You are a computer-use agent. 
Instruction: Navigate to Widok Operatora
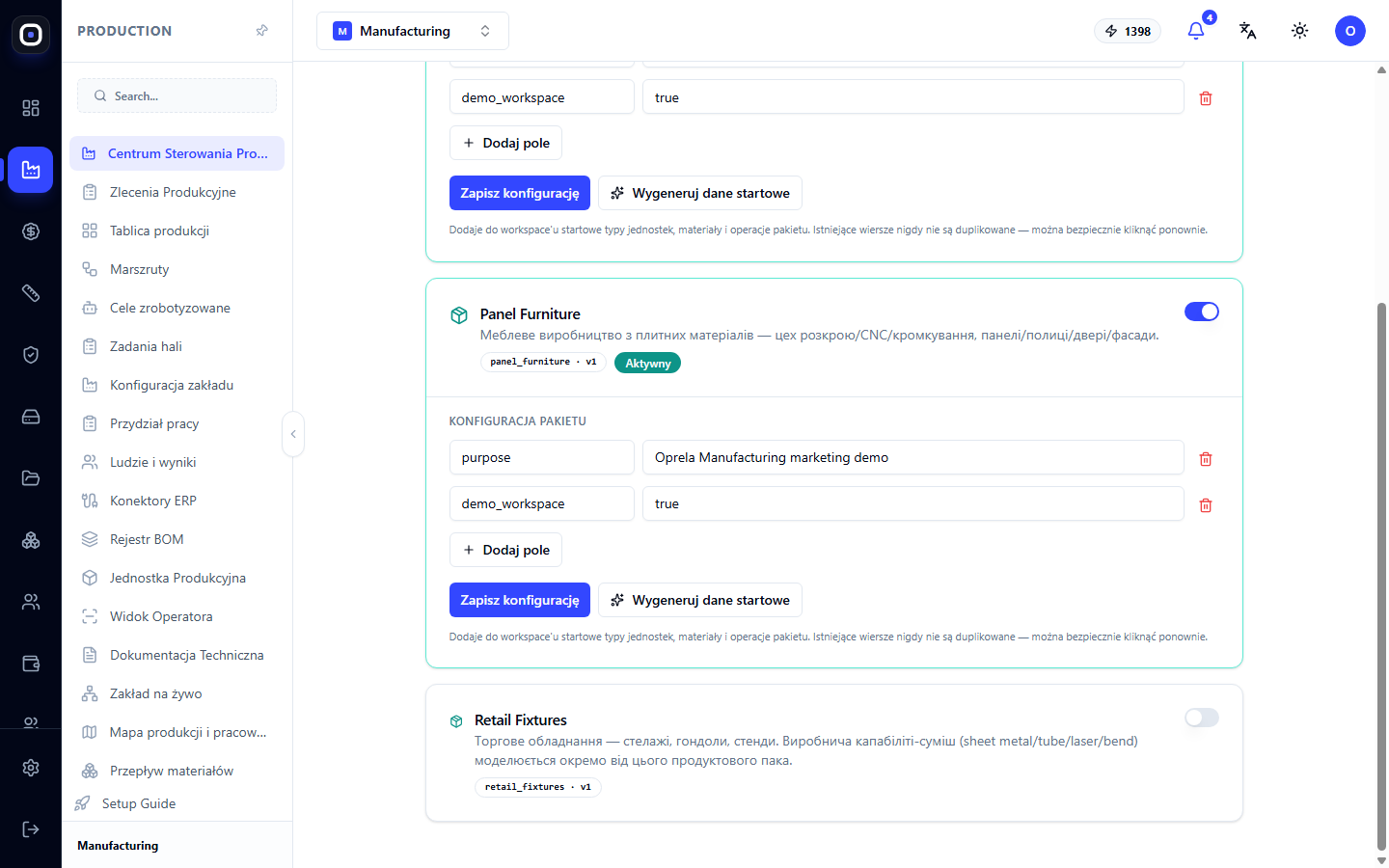(x=177, y=616)
